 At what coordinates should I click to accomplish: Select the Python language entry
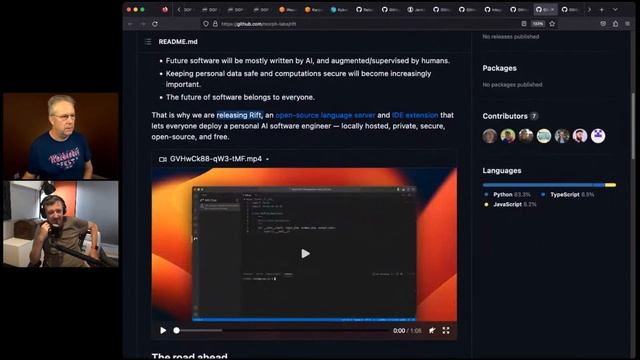tap(507, 195)
